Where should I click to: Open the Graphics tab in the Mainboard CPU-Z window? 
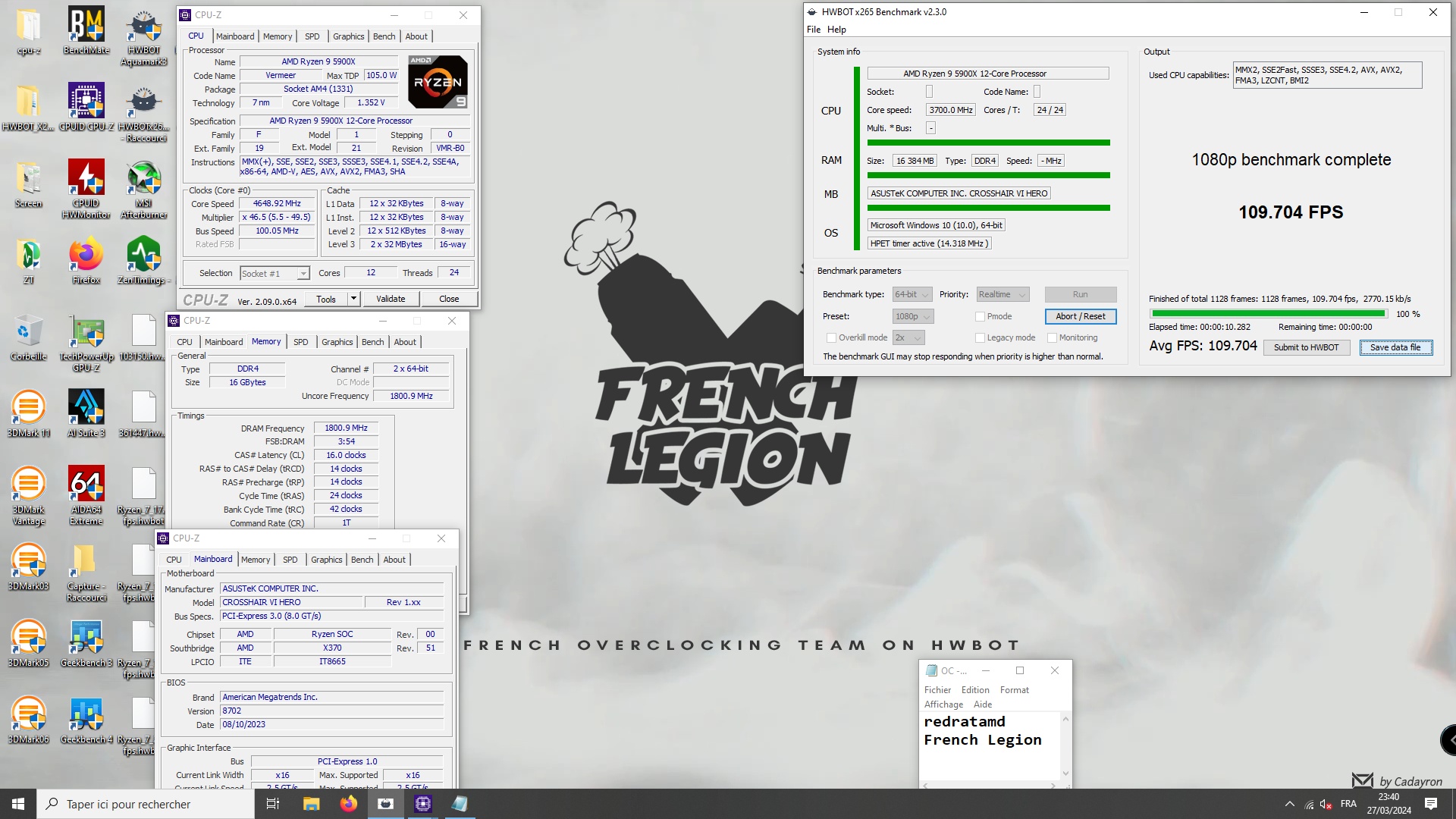pyautogui.click(x=326, y=560)
